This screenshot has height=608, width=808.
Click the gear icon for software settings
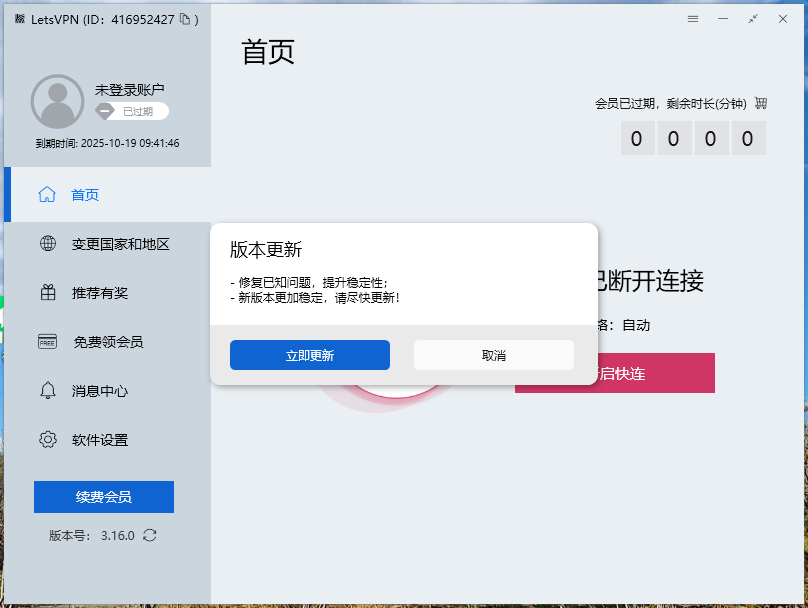pyautogui.click(x=47, y=440)
